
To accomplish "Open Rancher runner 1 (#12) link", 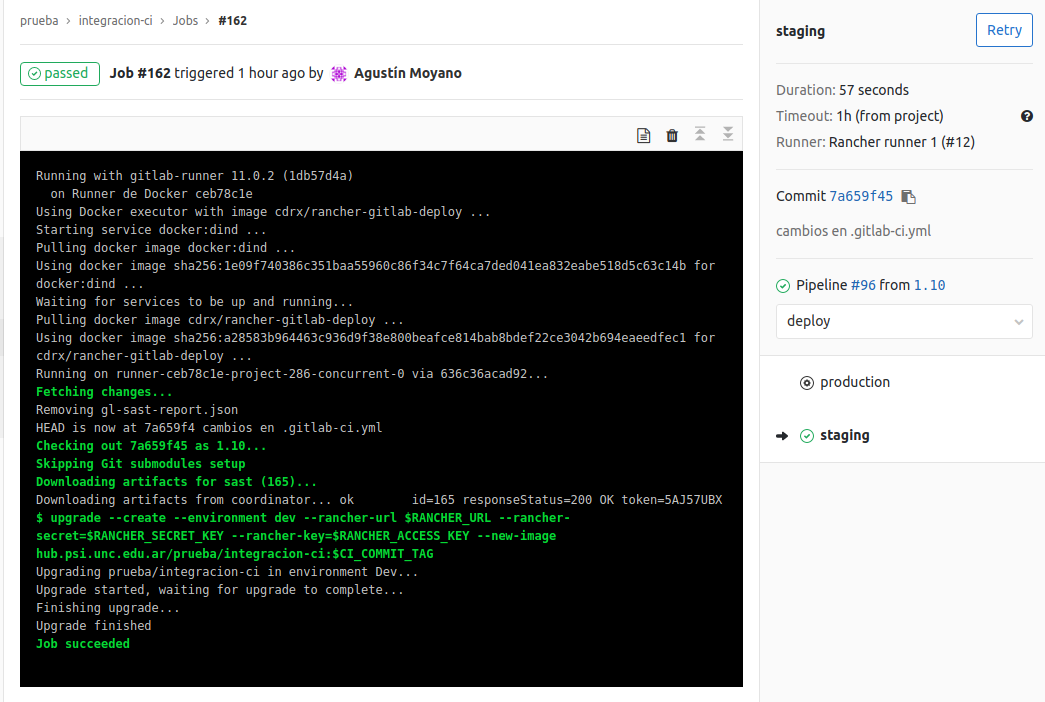I will tap(902, 142).
